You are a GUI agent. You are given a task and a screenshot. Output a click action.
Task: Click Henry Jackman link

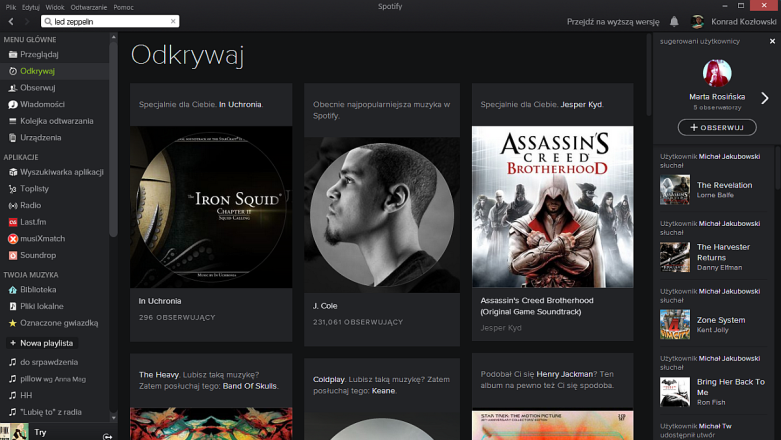point(564,374)
